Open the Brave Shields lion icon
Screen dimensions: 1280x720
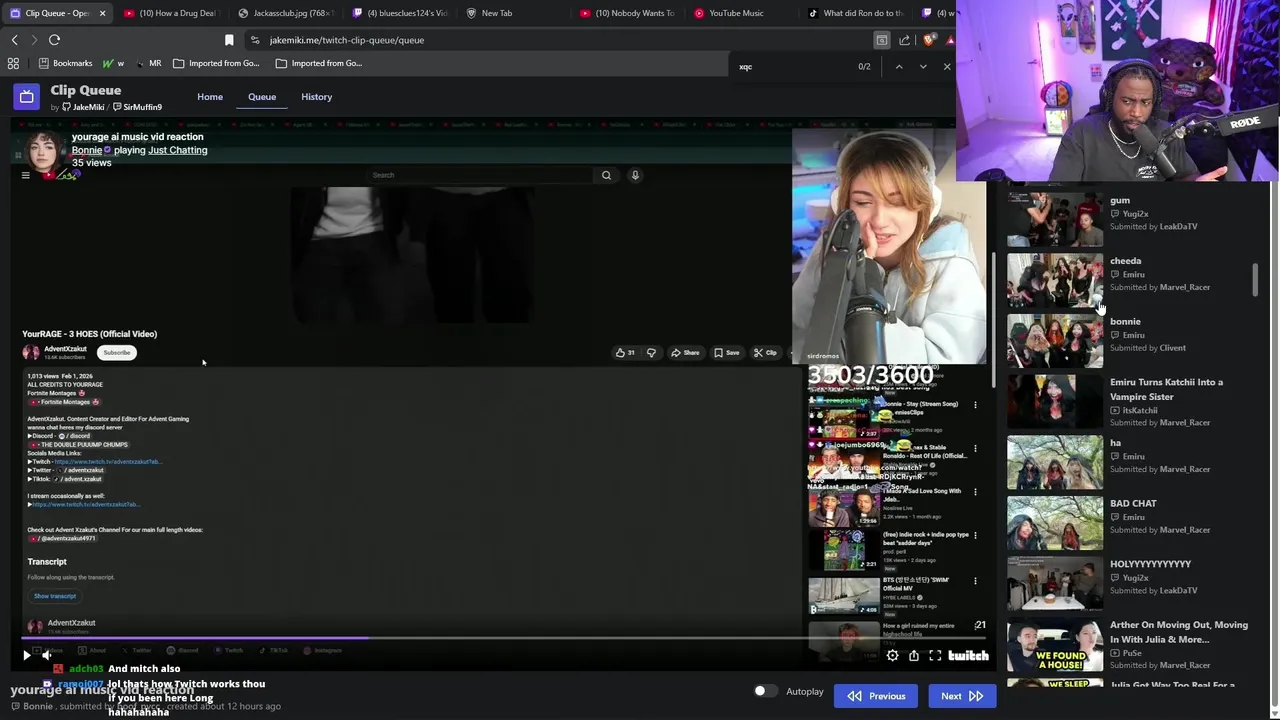(x=929, y=40)
